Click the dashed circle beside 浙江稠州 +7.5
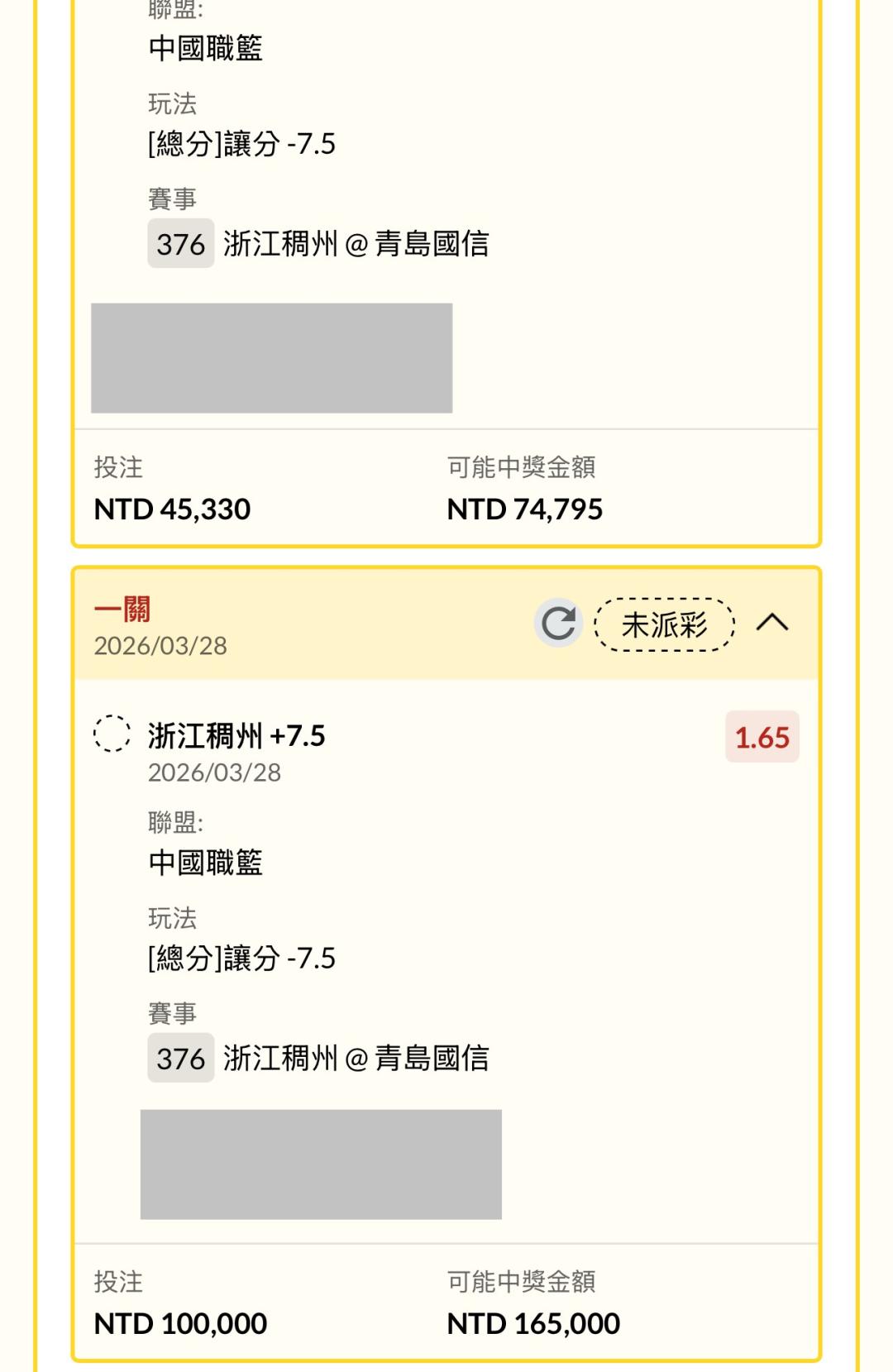This screenshot has width=893, height=1372. pyautogui.click(x=112, y=734)
